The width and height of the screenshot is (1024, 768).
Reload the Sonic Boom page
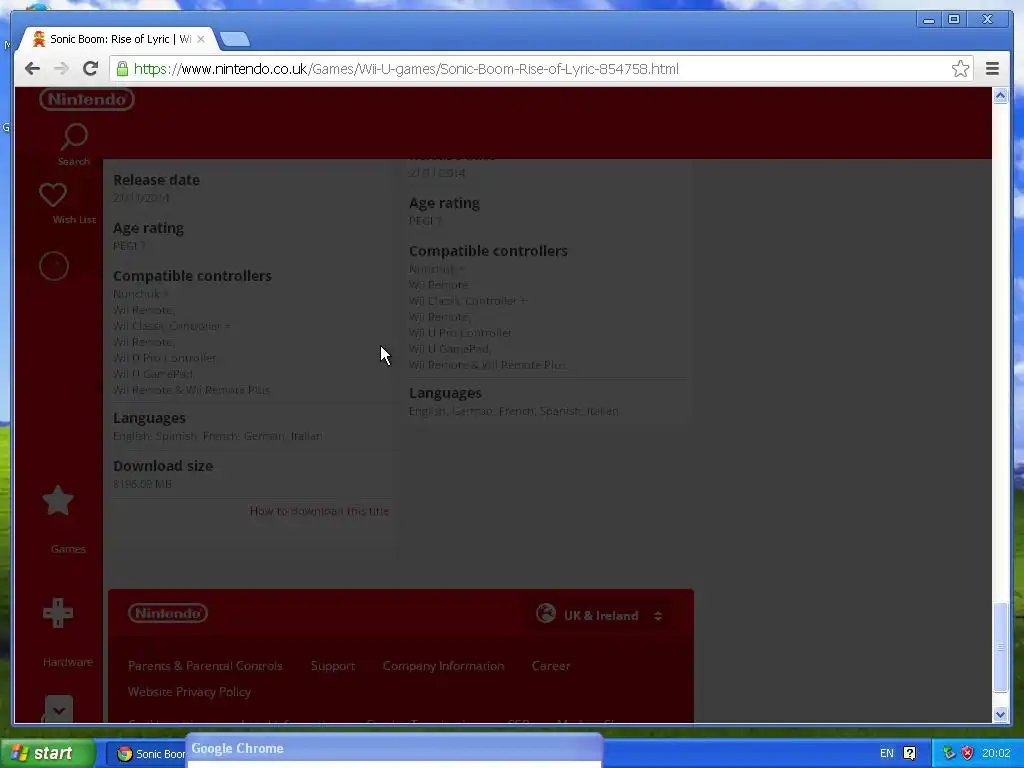coord(91,69)
